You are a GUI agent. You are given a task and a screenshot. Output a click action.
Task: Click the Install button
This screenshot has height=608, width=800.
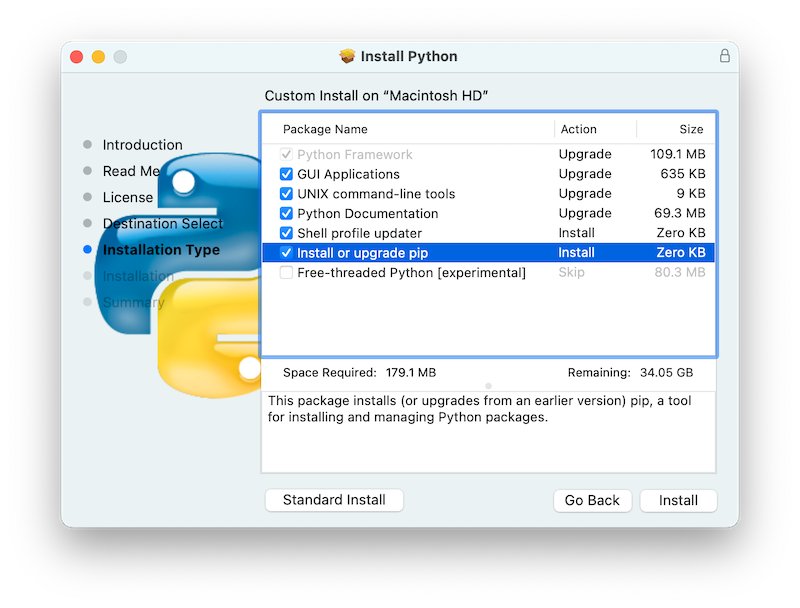click(678, 500)
